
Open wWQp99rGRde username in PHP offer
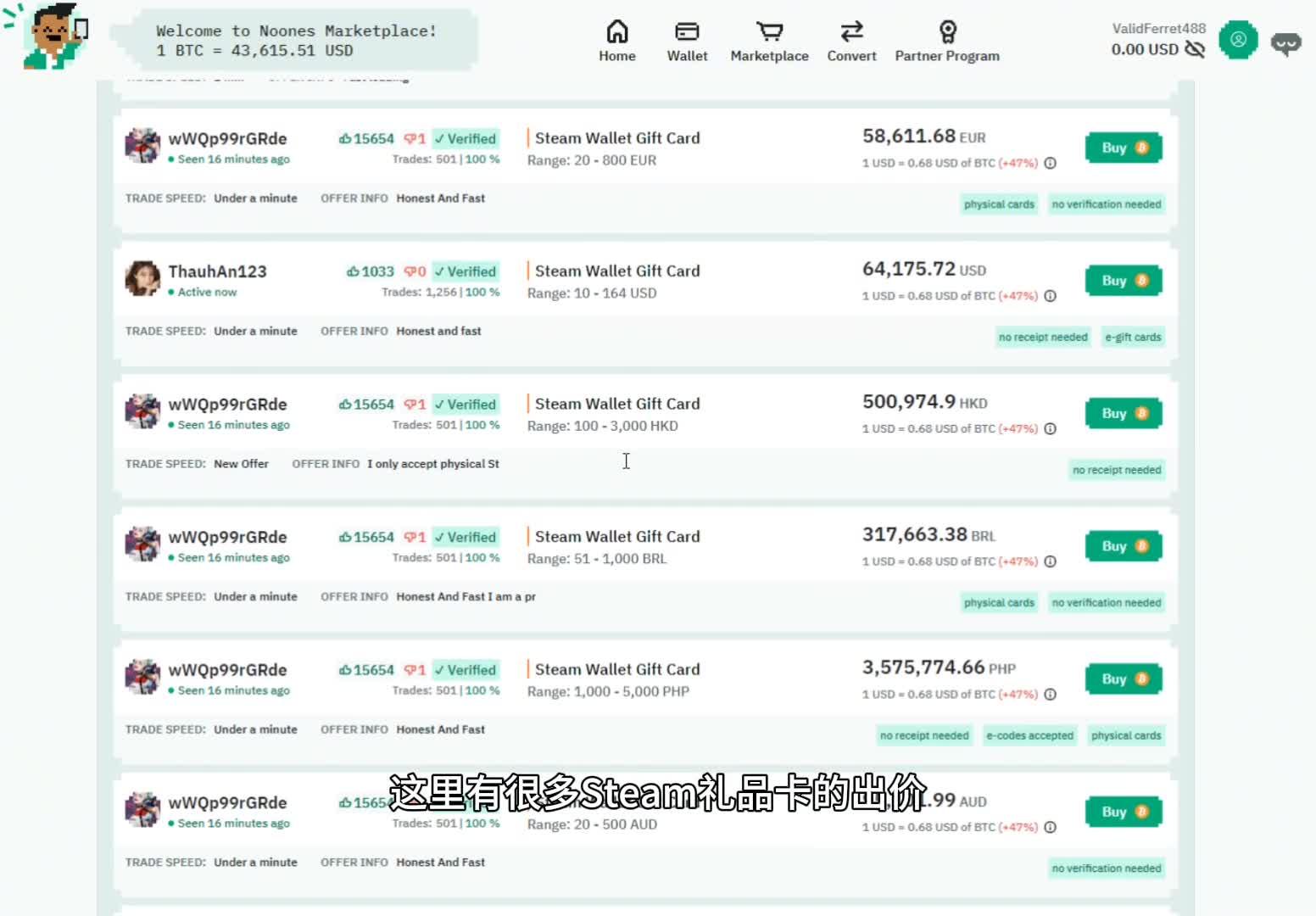(228, 670)
